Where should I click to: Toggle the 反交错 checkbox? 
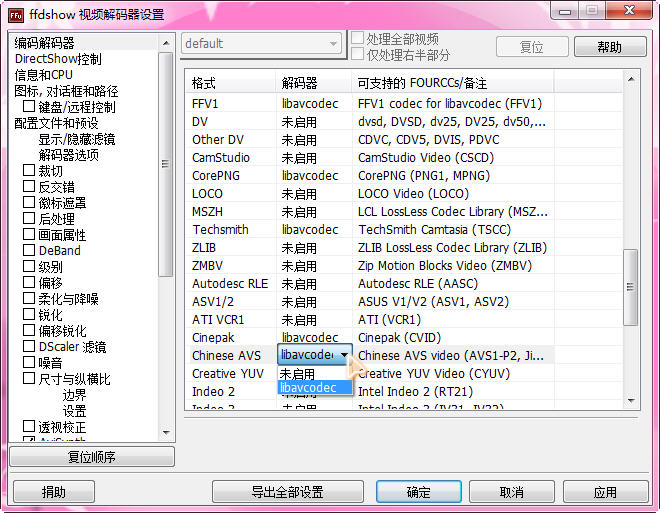tap(29, 186)
